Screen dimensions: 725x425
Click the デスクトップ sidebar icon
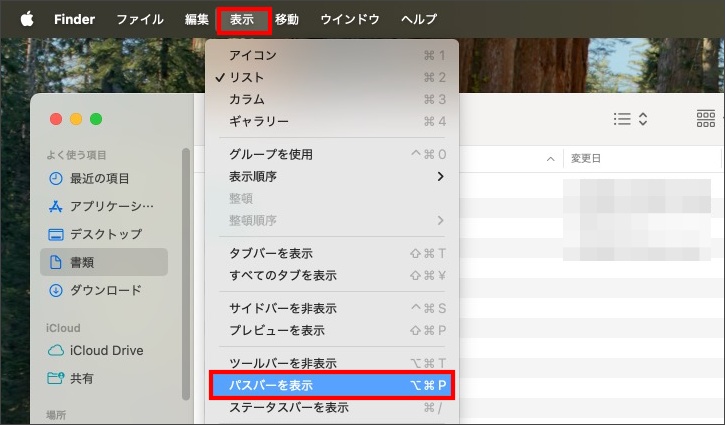click(x=56, y=234)
